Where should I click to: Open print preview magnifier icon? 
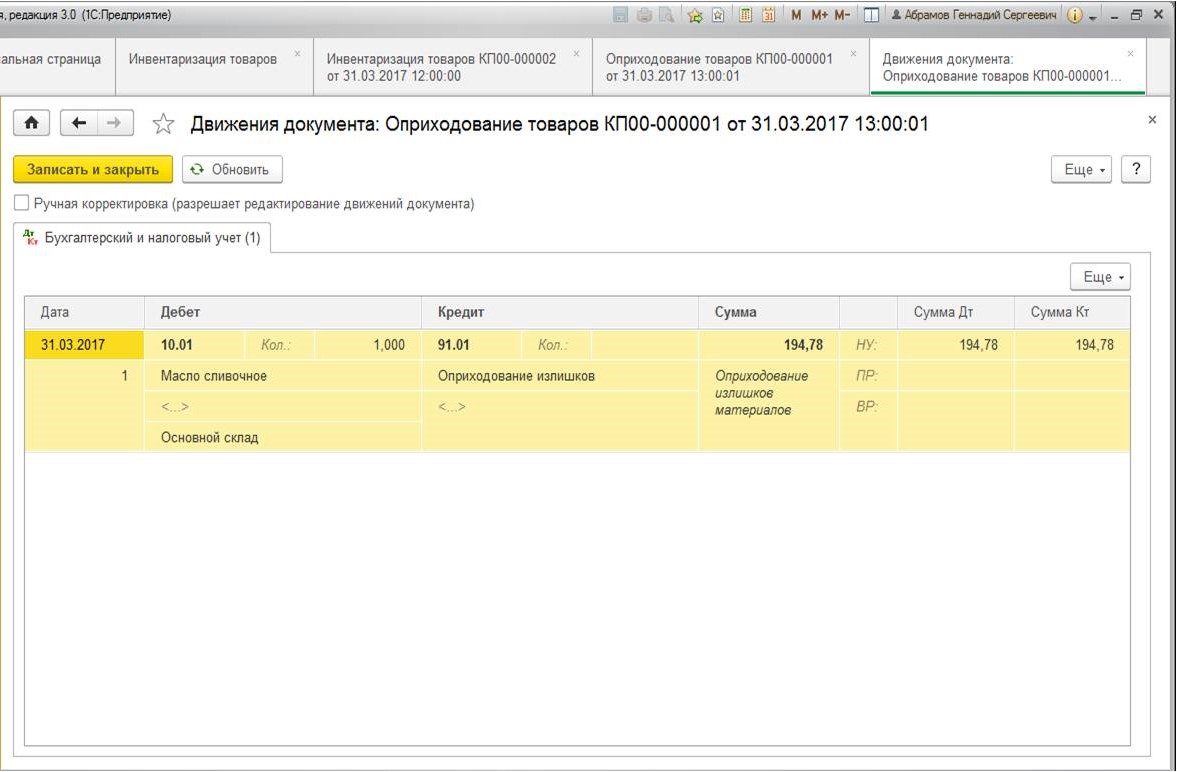pos(666,15)
